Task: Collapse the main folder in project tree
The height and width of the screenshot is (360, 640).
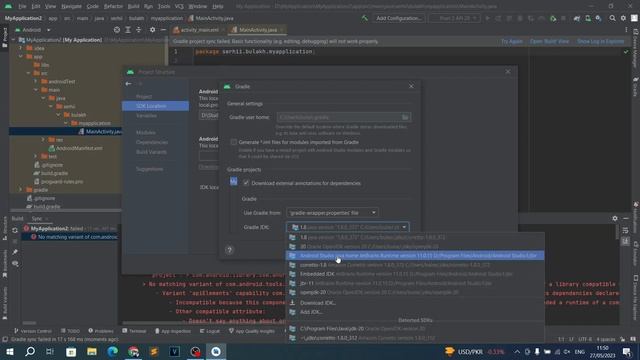Action: pyautogui.click(x=36, y=90)
